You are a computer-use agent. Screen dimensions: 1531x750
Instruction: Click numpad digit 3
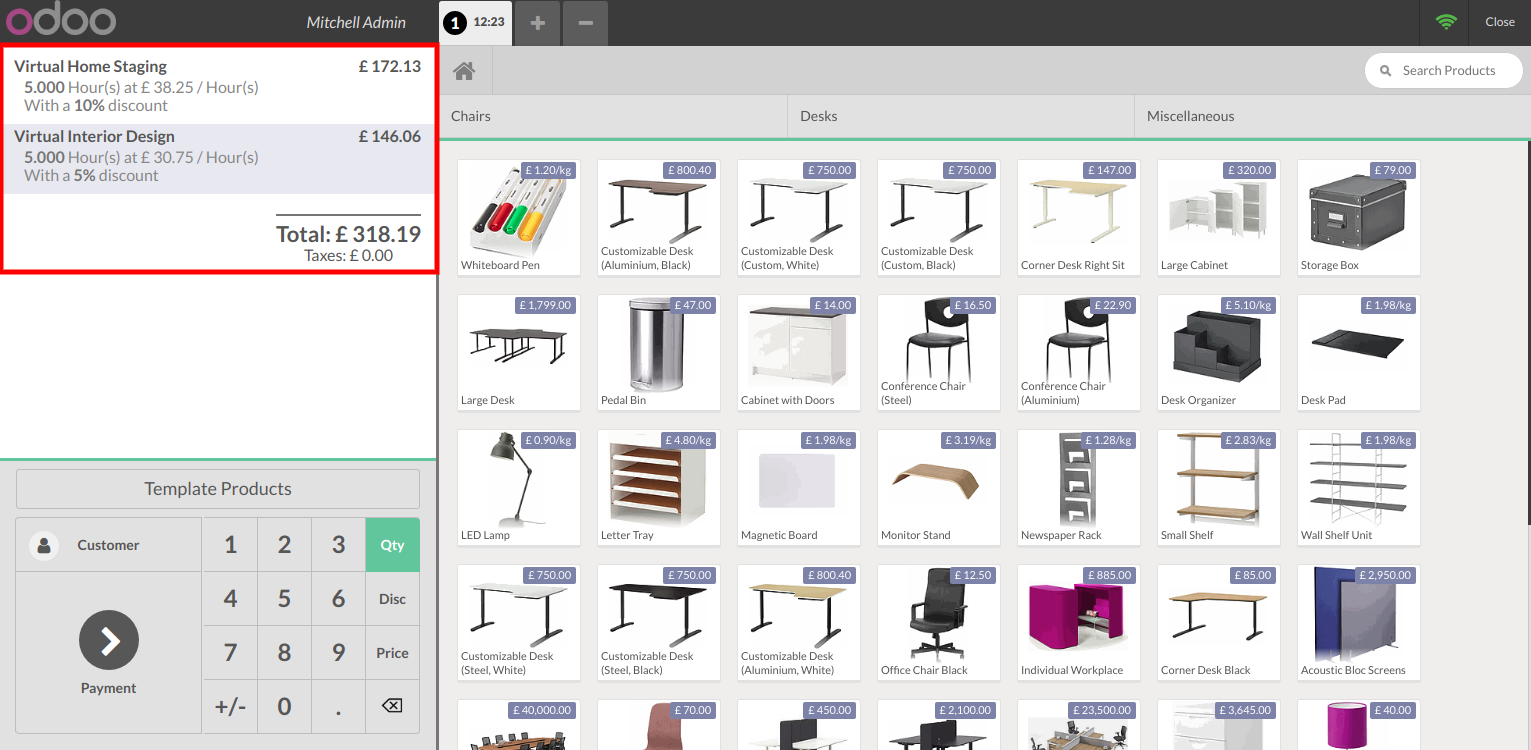point(338,545)
